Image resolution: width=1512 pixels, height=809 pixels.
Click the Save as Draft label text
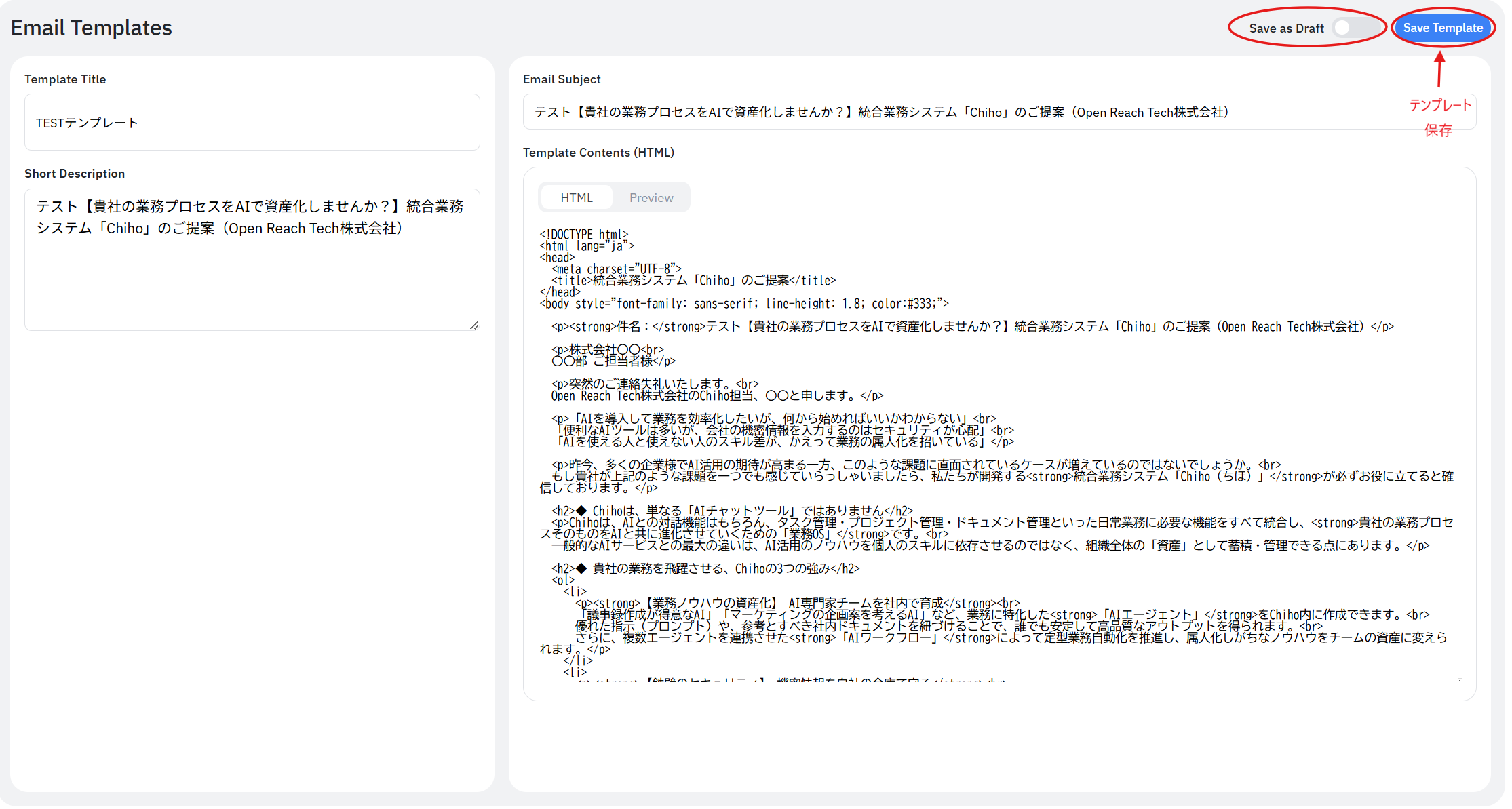[x=1286, y=28]
